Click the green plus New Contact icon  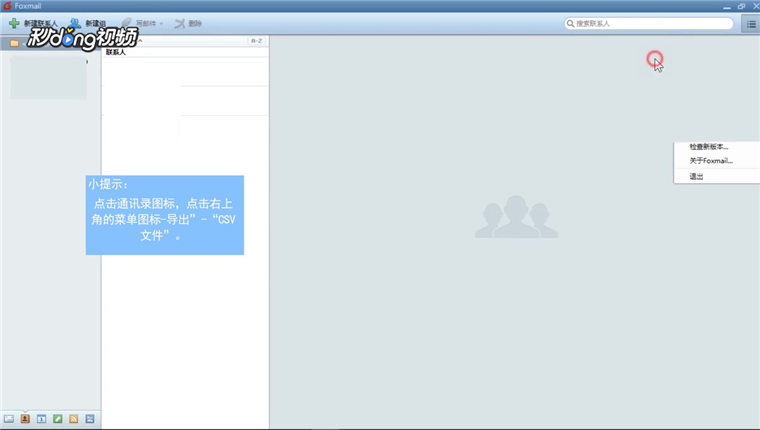(14, 23)
